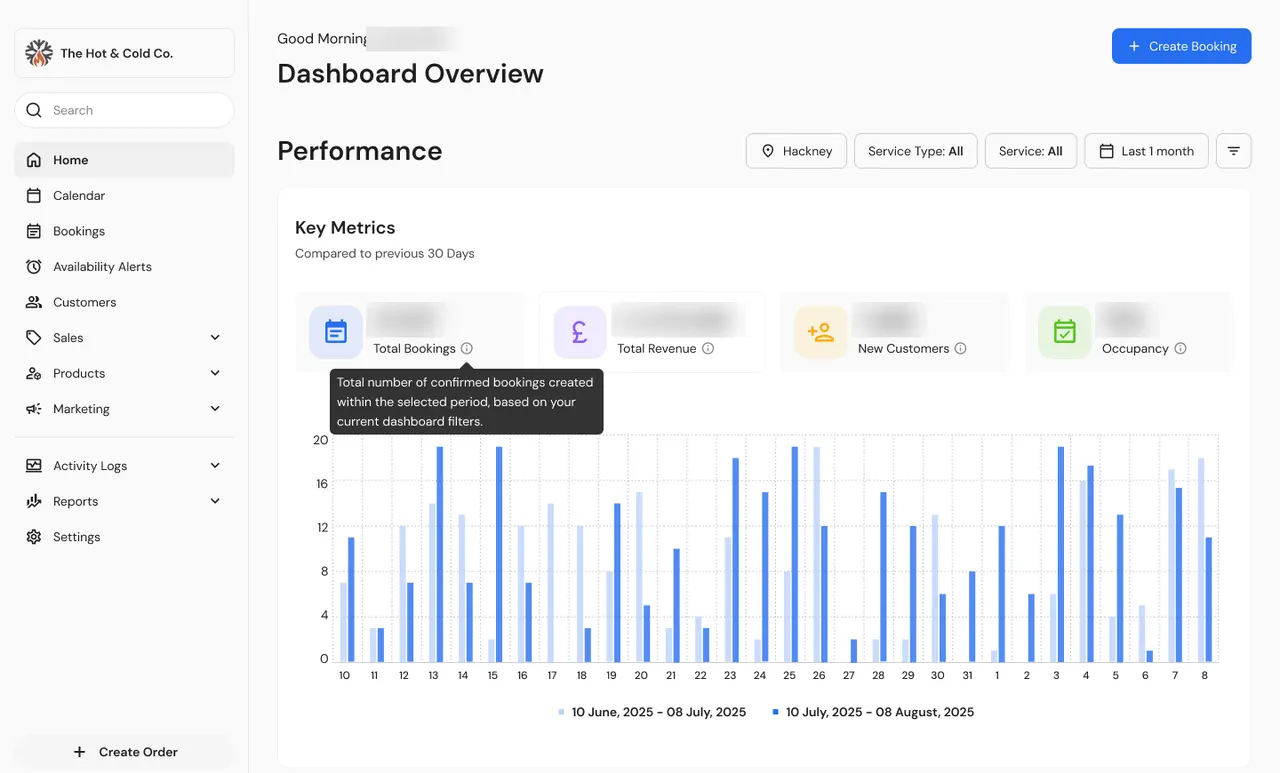Open the Last 1 month date dropdown
The height and width of the screenshot is (773, 1280).
[x=1146, y=151]
